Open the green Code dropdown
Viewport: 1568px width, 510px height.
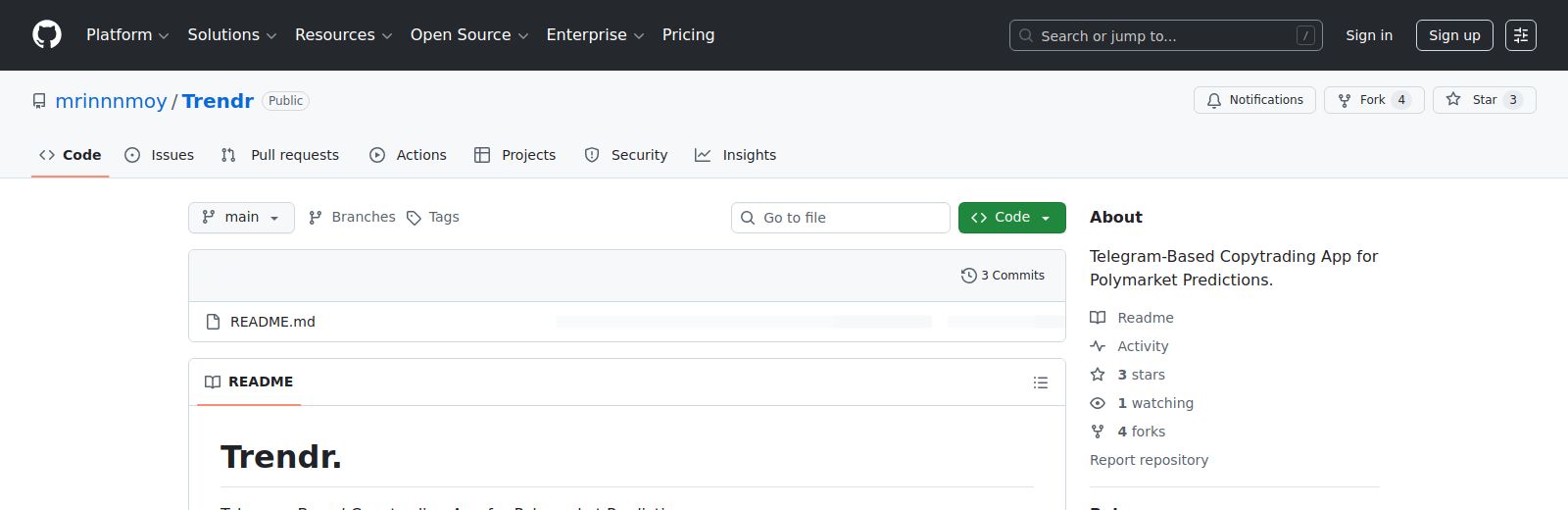click(1011, 218)
